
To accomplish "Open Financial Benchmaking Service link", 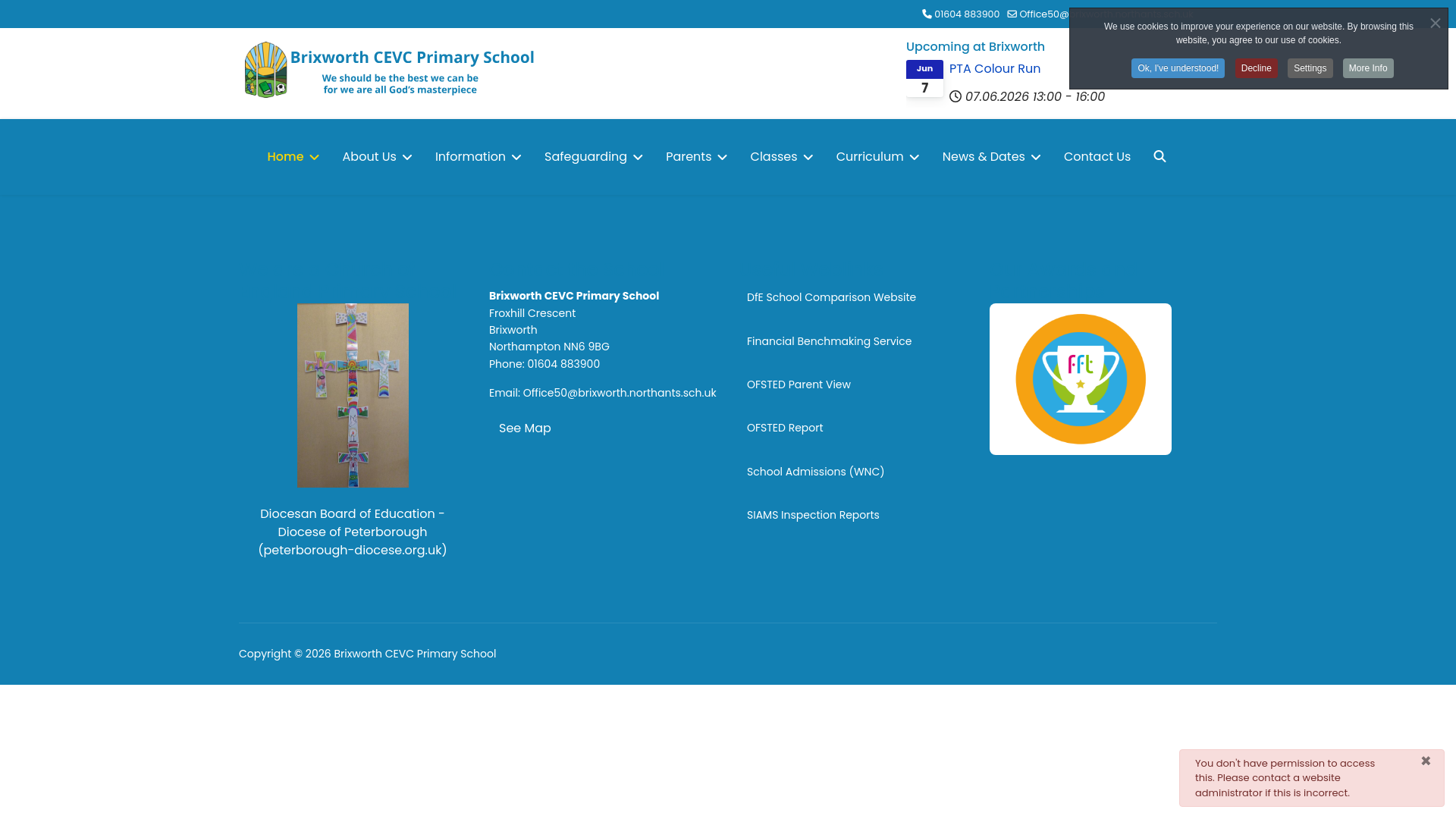I will pyautogui.click(x=829, y=341).
